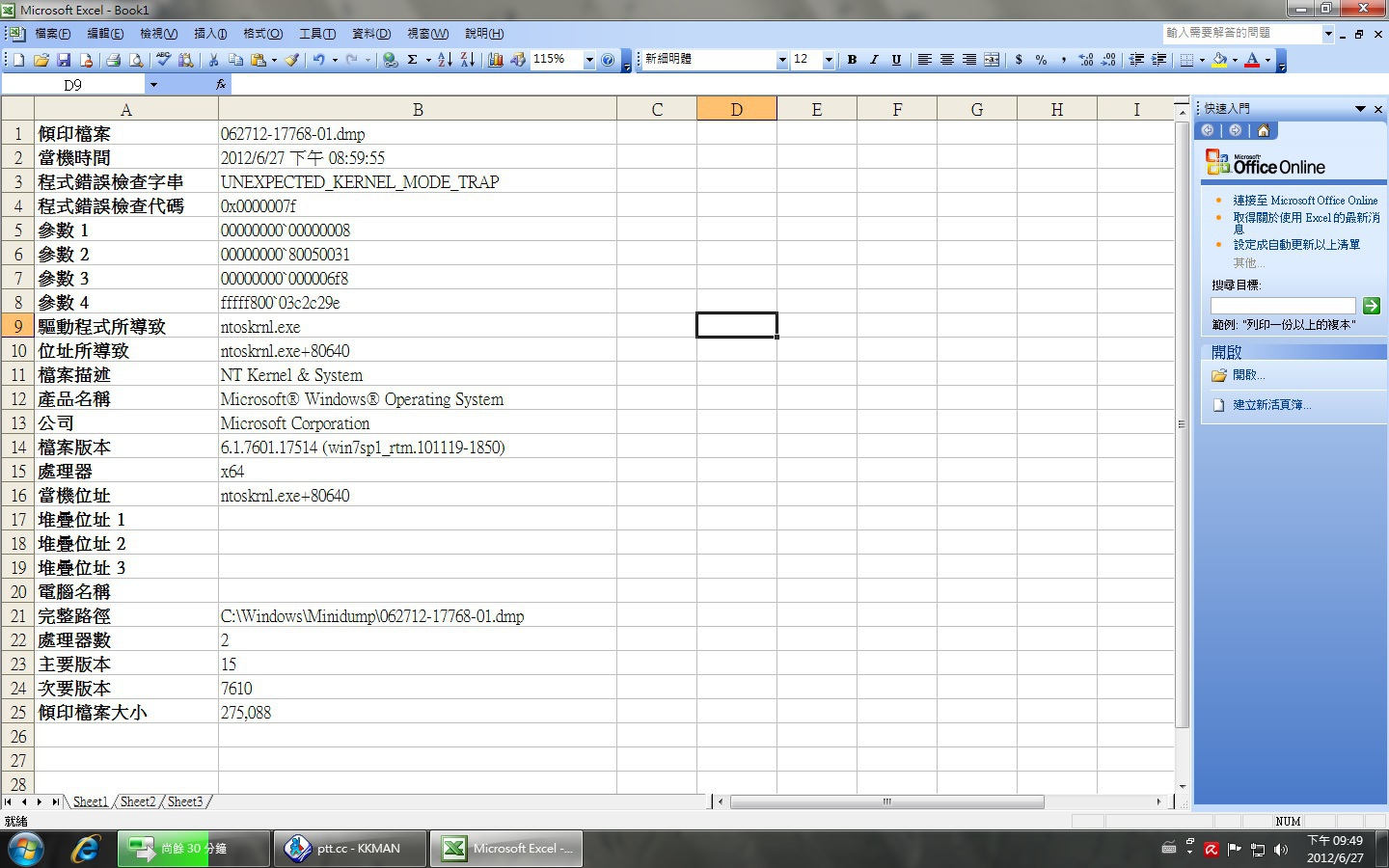
Task: Run the spelling check ABC icon
Action: click(163, 60)
